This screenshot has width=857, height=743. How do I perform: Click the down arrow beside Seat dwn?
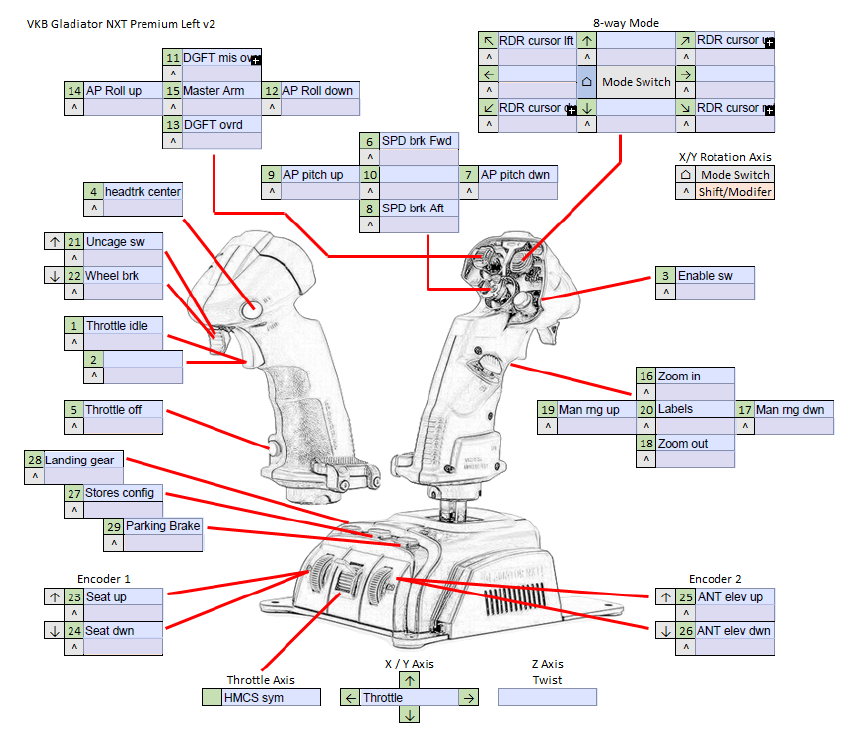tap(53, 631)
